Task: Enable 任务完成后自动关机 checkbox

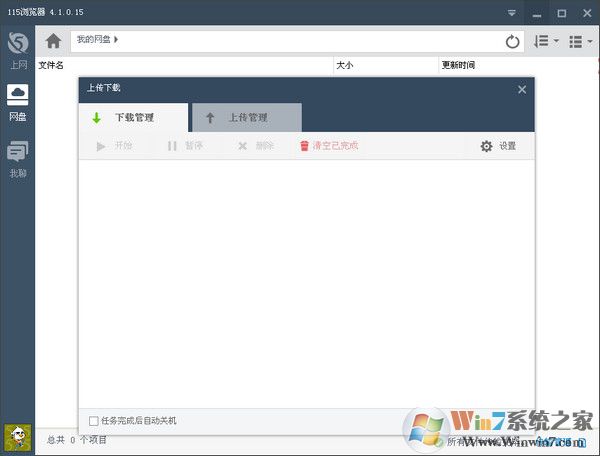Action: point(94,421)
